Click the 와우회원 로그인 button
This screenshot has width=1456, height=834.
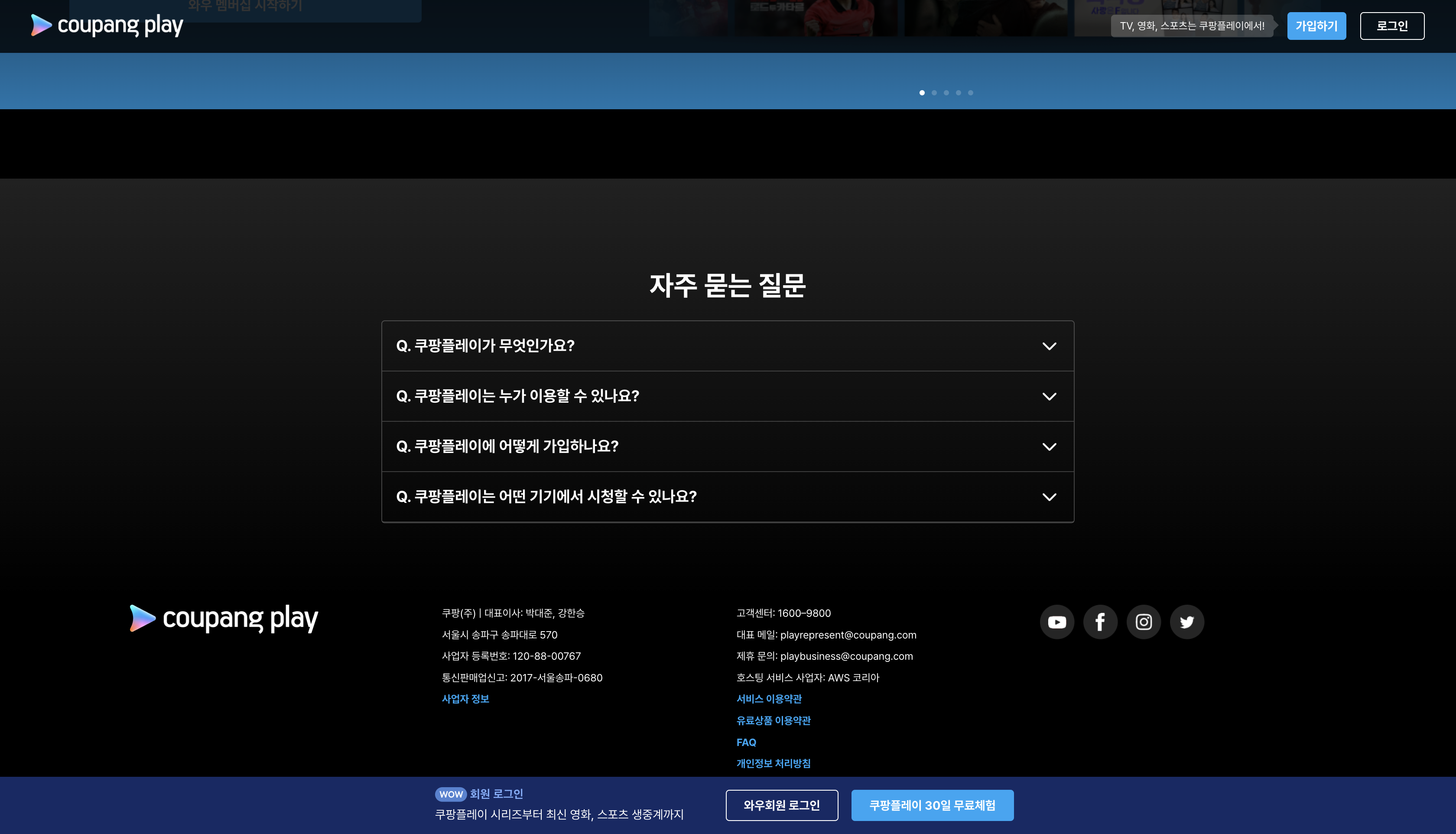[782, 805]
